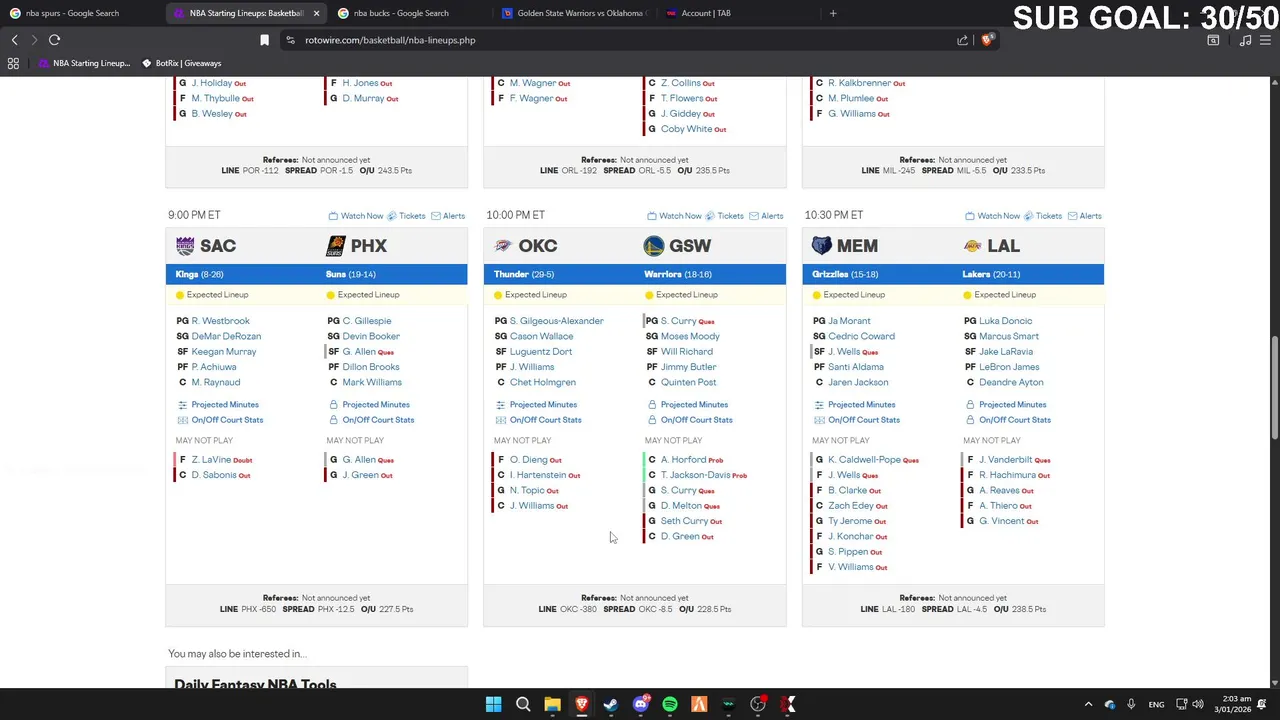Open LeBron James player page

(x=1009, y=367)
